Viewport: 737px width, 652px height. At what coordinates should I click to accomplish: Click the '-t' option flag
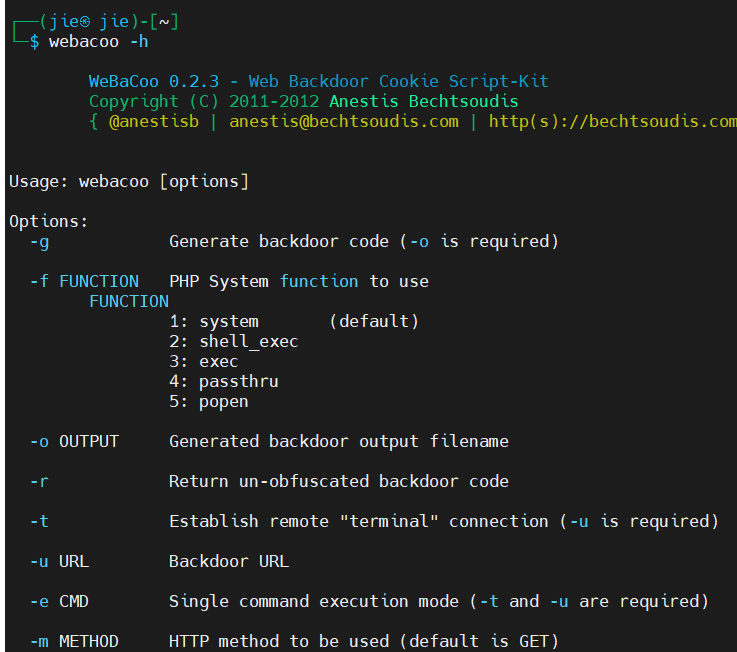pyautogui.click(x=39, y=521)
